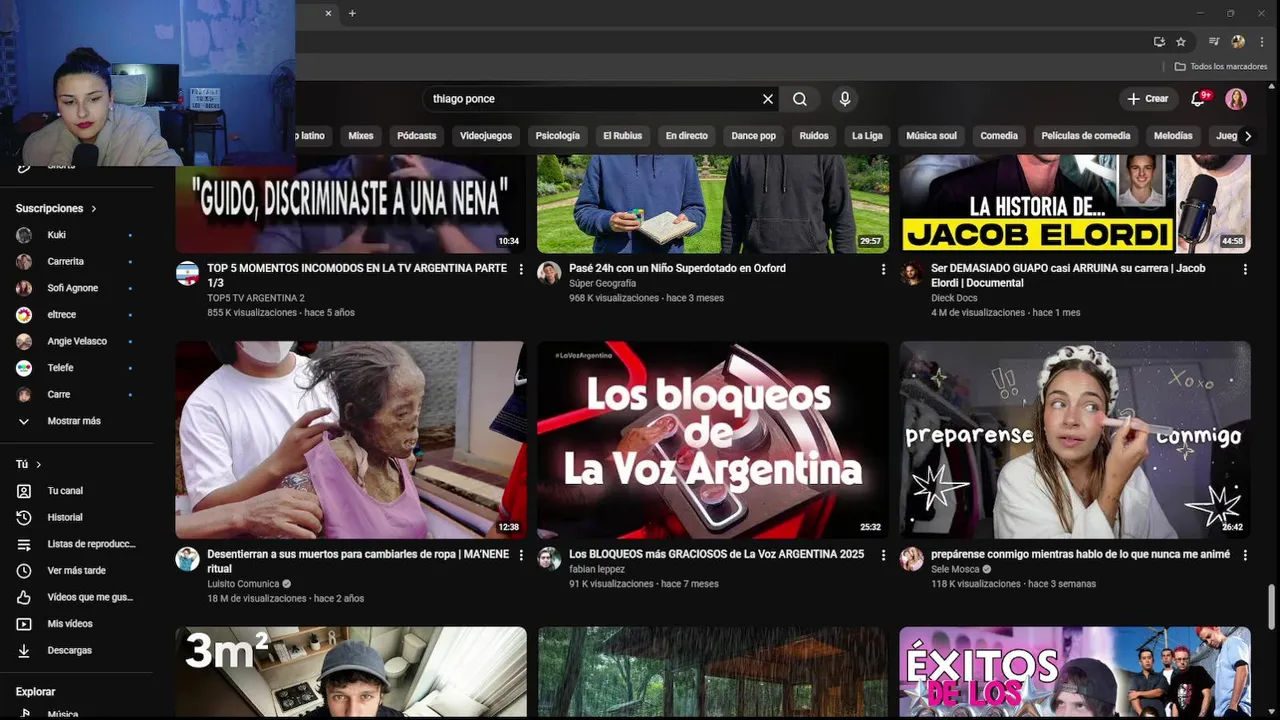This screenshot has width=1280, height=720.
Task: Select the Música soul chip
Action: click(931, 136)
